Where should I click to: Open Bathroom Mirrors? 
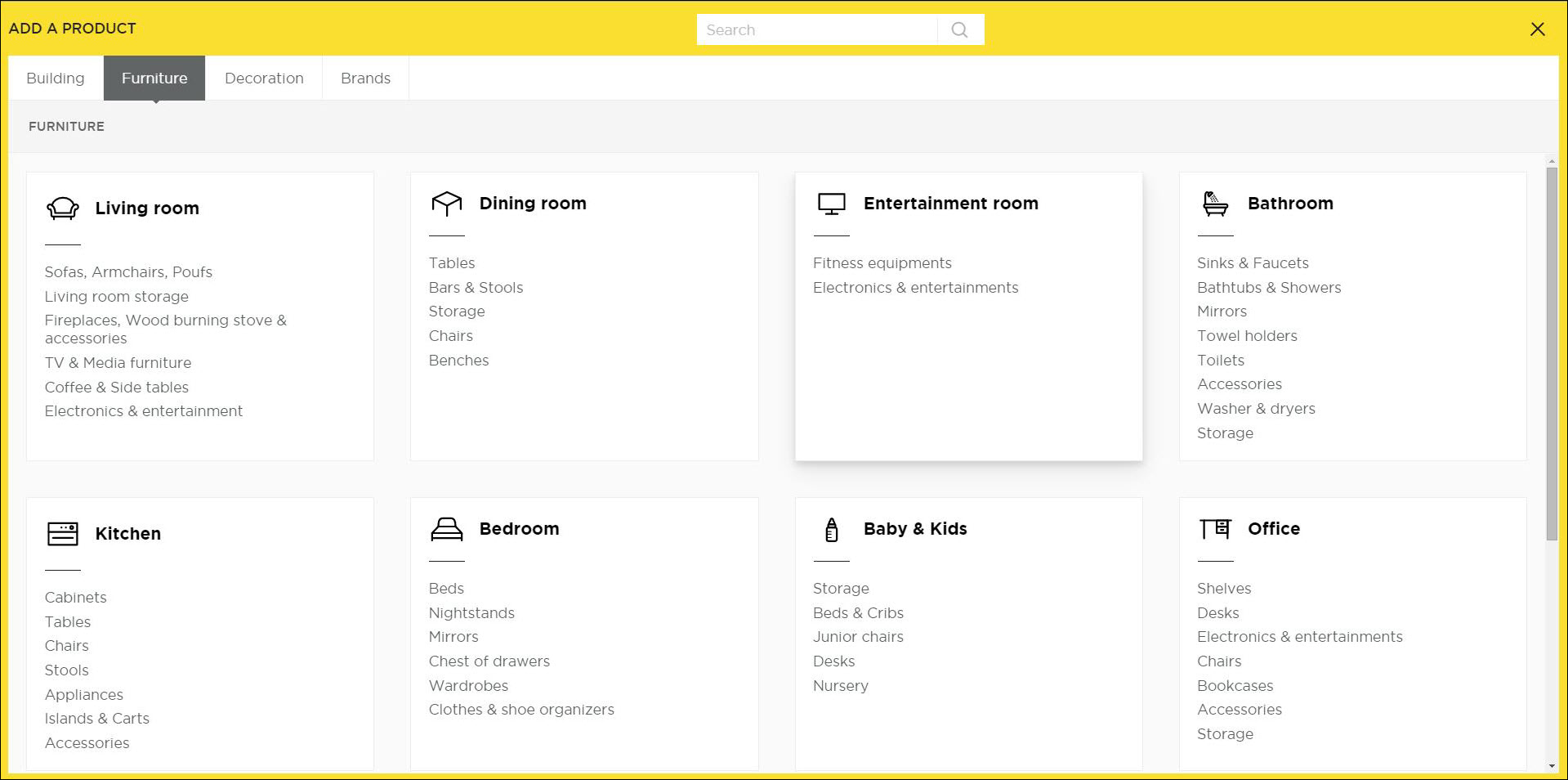(x=1222, y=312)
